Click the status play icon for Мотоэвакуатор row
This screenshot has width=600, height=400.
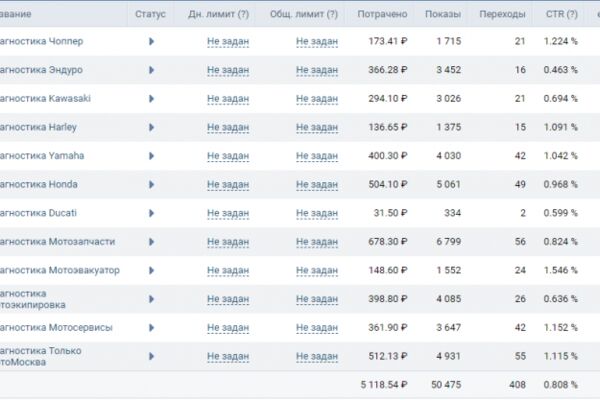point(151,271)
